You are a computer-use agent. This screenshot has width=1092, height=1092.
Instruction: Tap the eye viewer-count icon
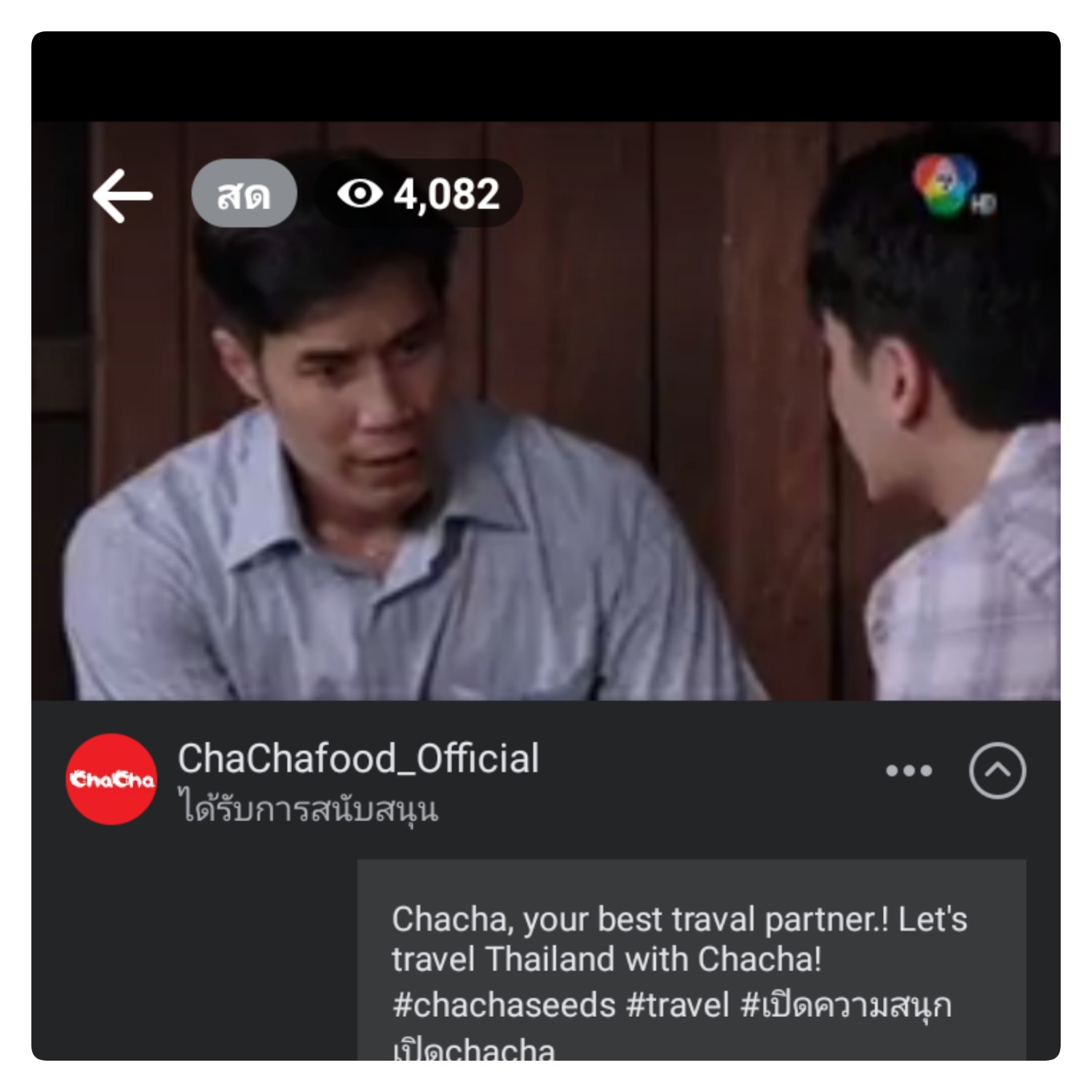(360, 194)
